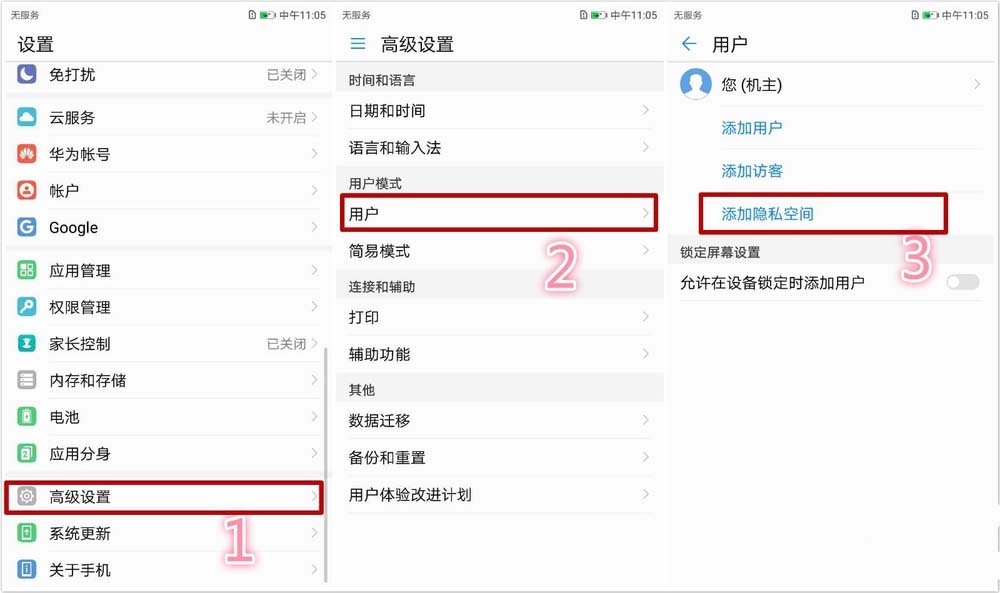Expand the 日期和时间 row chevron
This screenshot has height=593, width=1000.
(645, 110)
